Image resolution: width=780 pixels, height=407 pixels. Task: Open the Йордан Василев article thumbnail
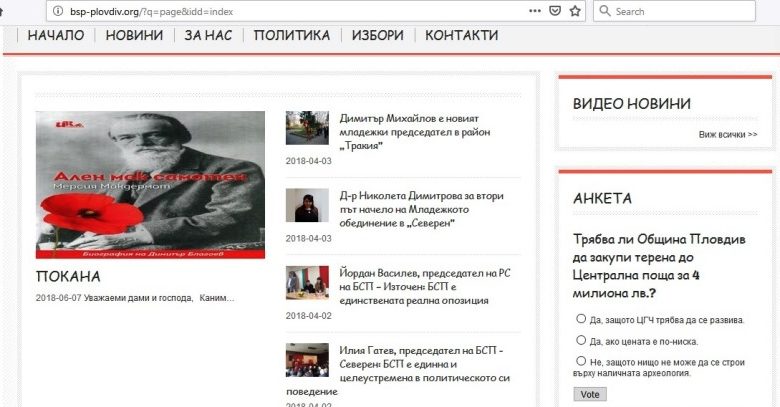click(x=307, y=283)
